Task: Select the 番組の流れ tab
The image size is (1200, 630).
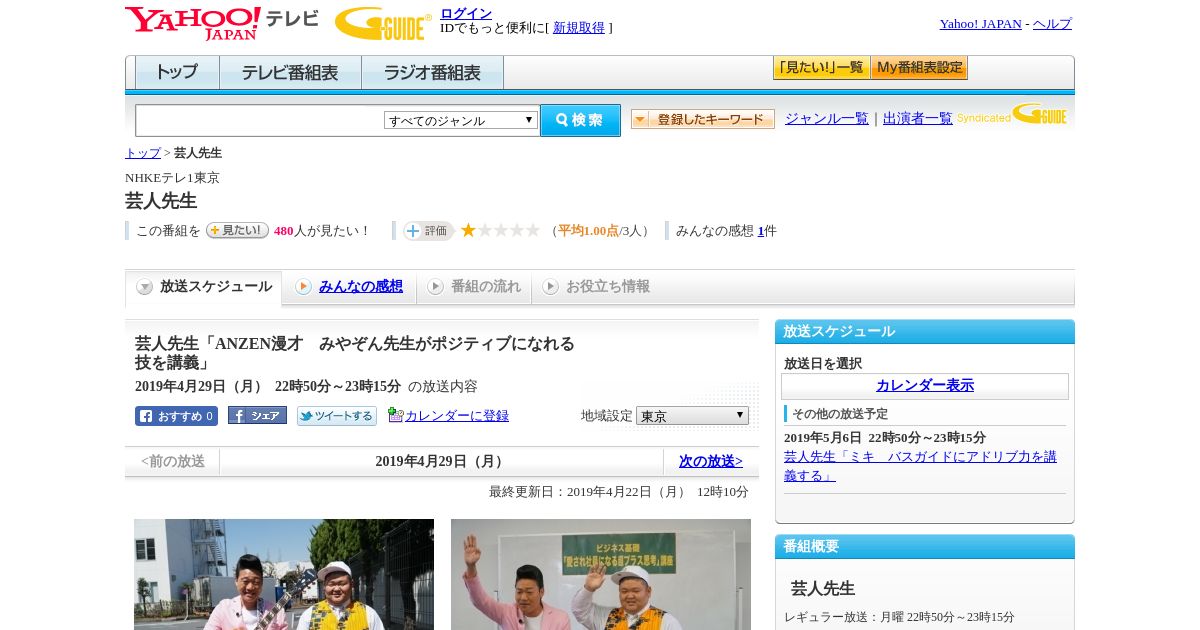Action: (474, 287)
